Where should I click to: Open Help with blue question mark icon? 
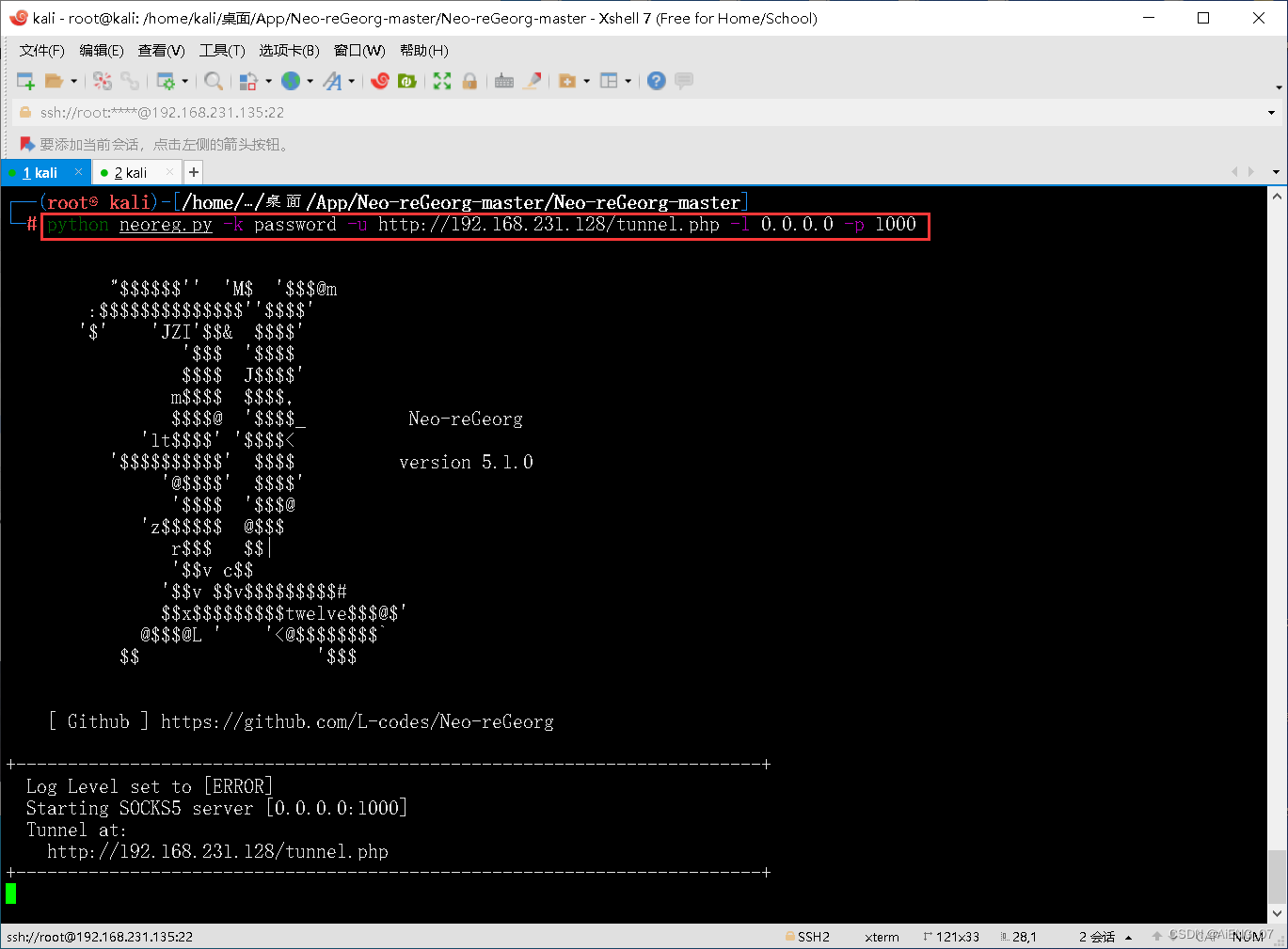(657, 81)
